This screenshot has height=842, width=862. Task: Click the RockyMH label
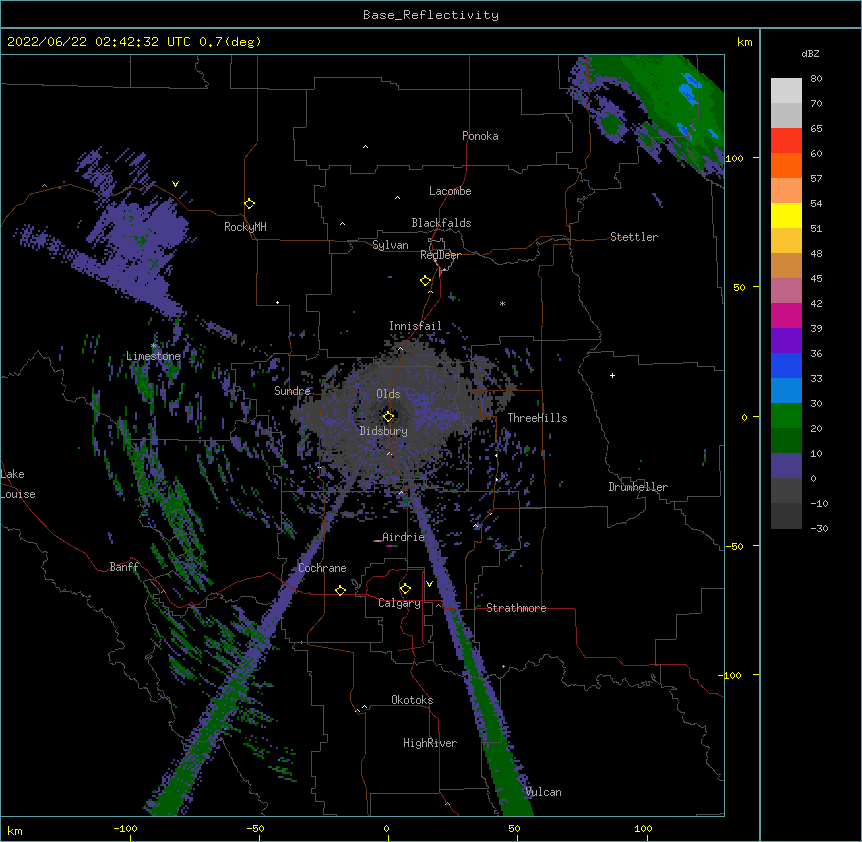tap(245, 227)
